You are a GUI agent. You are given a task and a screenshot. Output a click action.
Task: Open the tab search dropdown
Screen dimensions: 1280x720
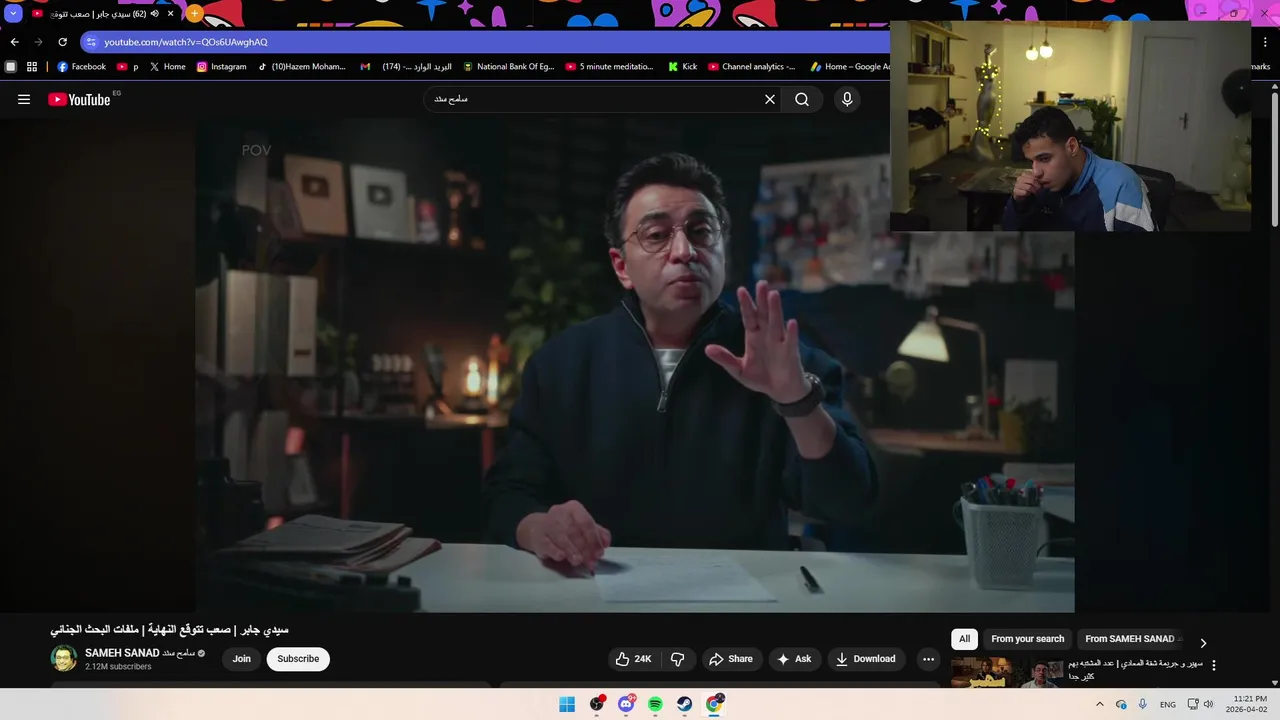point(13,14)
